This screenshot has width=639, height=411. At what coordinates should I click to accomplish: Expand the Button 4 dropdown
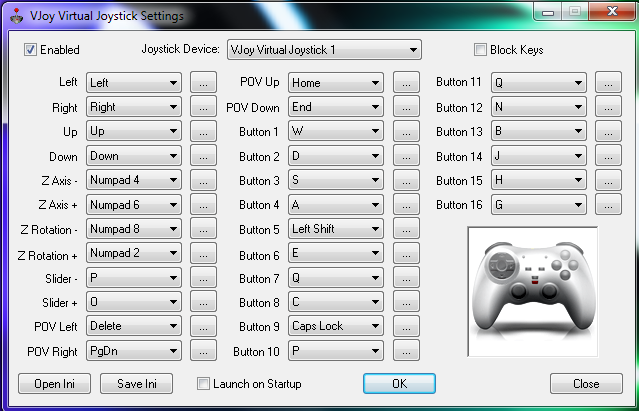pos(336,204)
